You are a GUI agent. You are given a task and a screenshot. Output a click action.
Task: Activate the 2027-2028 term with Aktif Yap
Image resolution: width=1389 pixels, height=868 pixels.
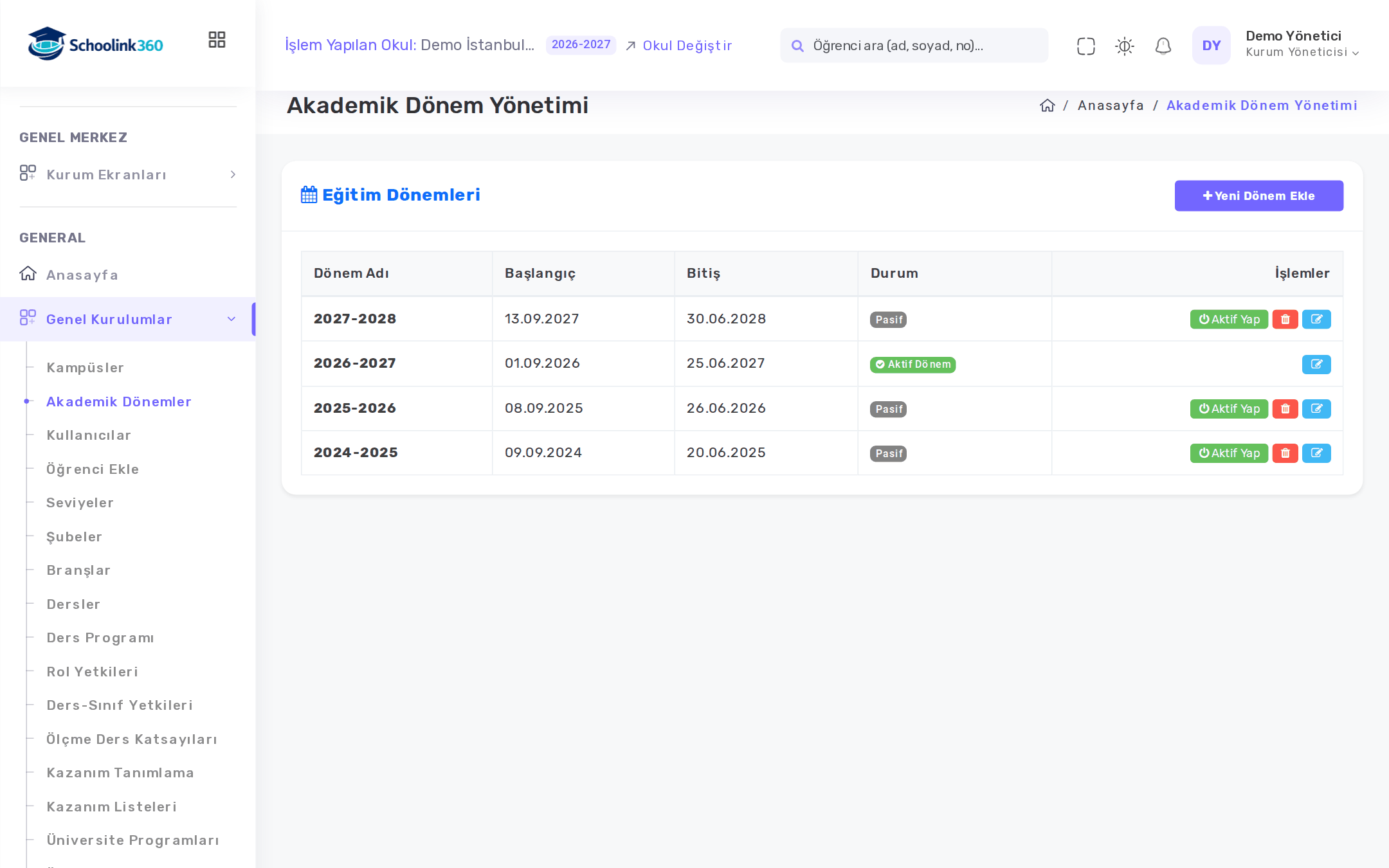click(1229, 320)
